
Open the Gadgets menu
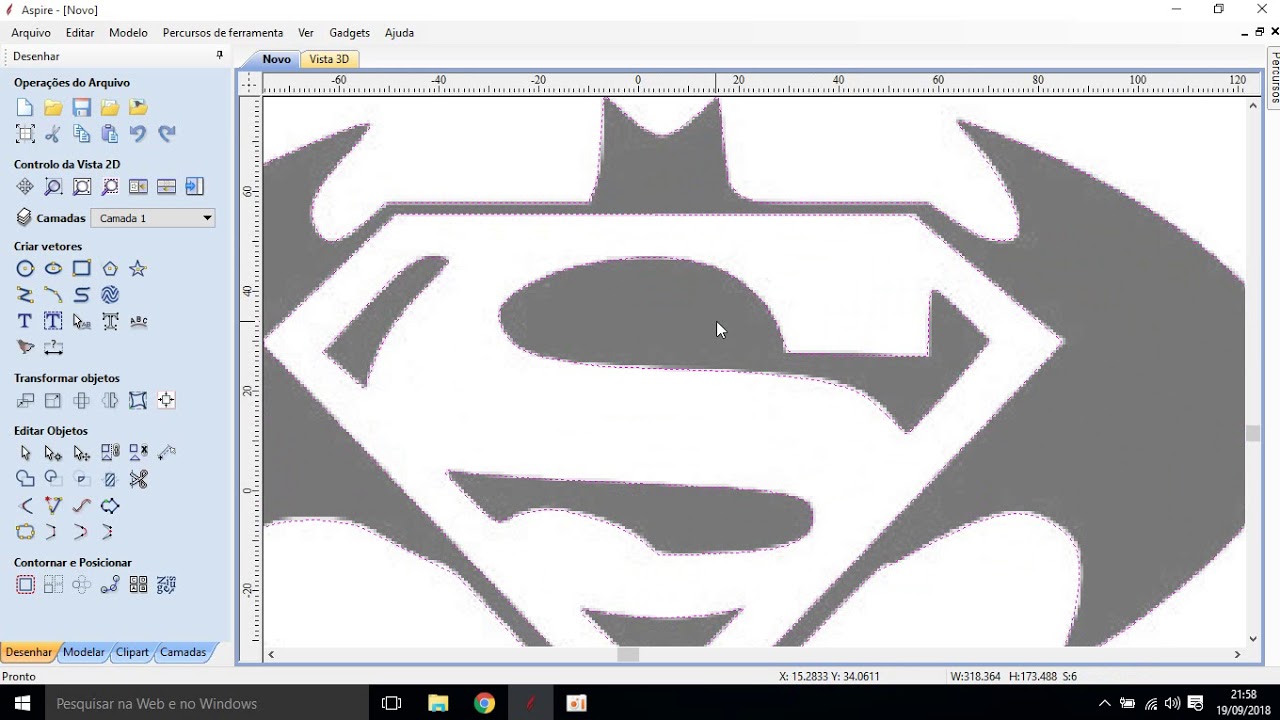[x=349, y=33]
